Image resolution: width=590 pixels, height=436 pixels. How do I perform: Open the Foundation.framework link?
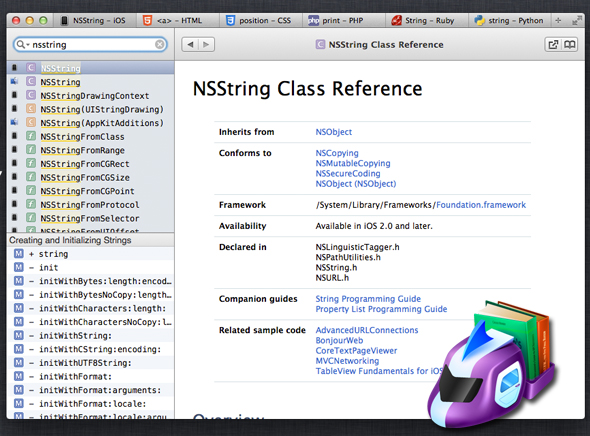[481, 205]
